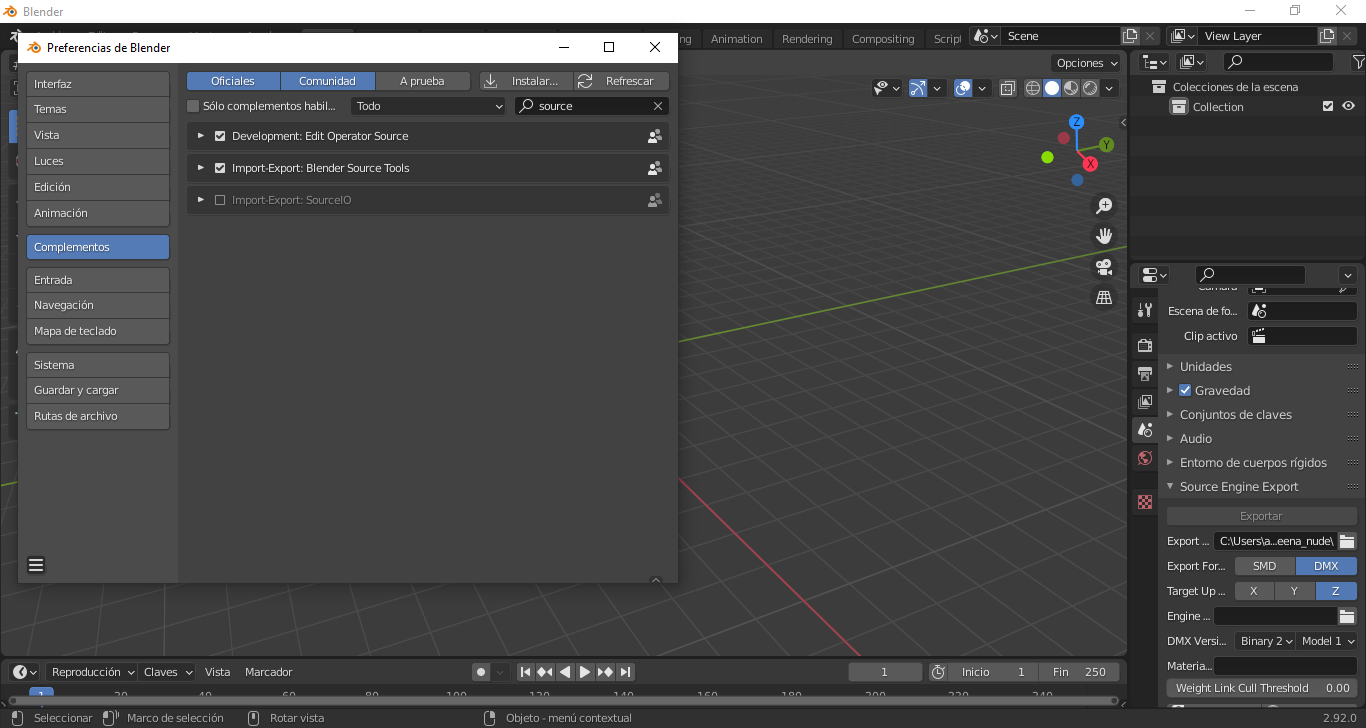Enable Import-Export: SourceIO add-on checkbox
This screenshot has width=1366, height=728.
point(220,200)
